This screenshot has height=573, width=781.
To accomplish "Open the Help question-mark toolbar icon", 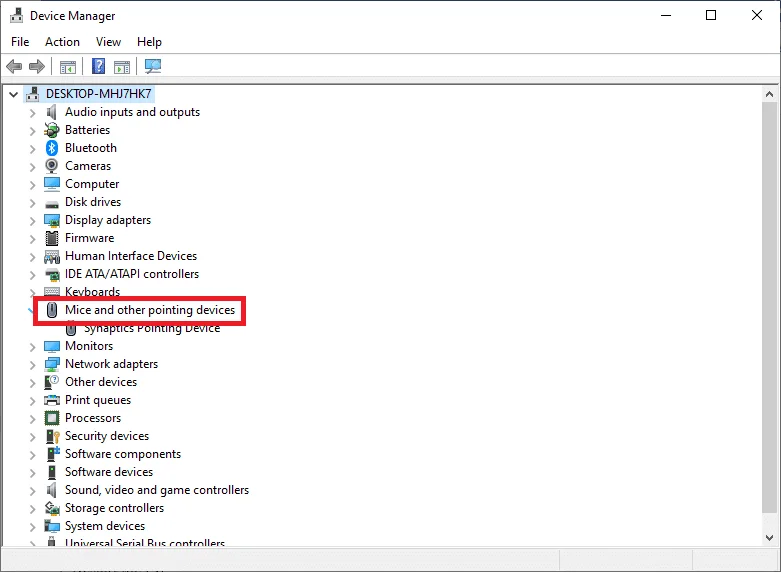I will (x=99, y=66).
